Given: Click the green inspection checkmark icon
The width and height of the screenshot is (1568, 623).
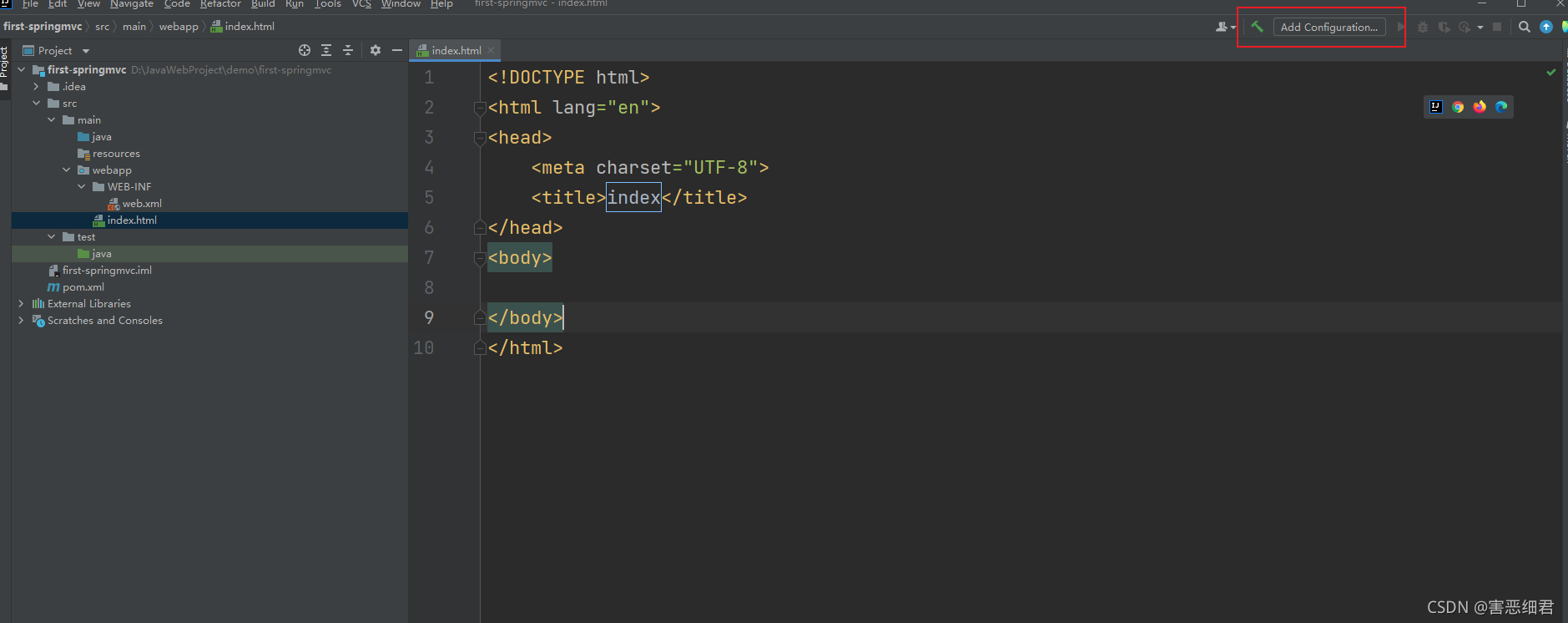Looking at the screenshot, I should coord(1550,73).
